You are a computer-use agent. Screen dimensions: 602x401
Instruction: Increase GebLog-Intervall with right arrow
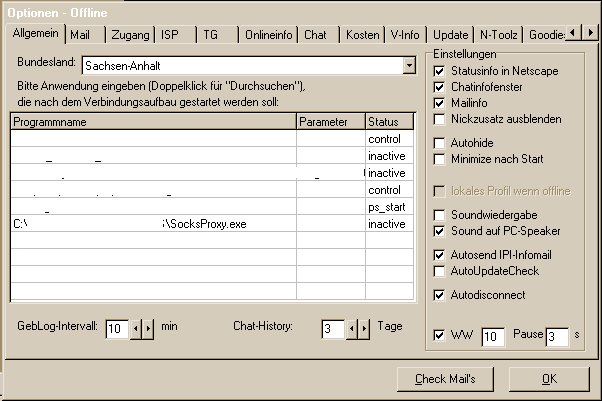click(x=148, y=329)
